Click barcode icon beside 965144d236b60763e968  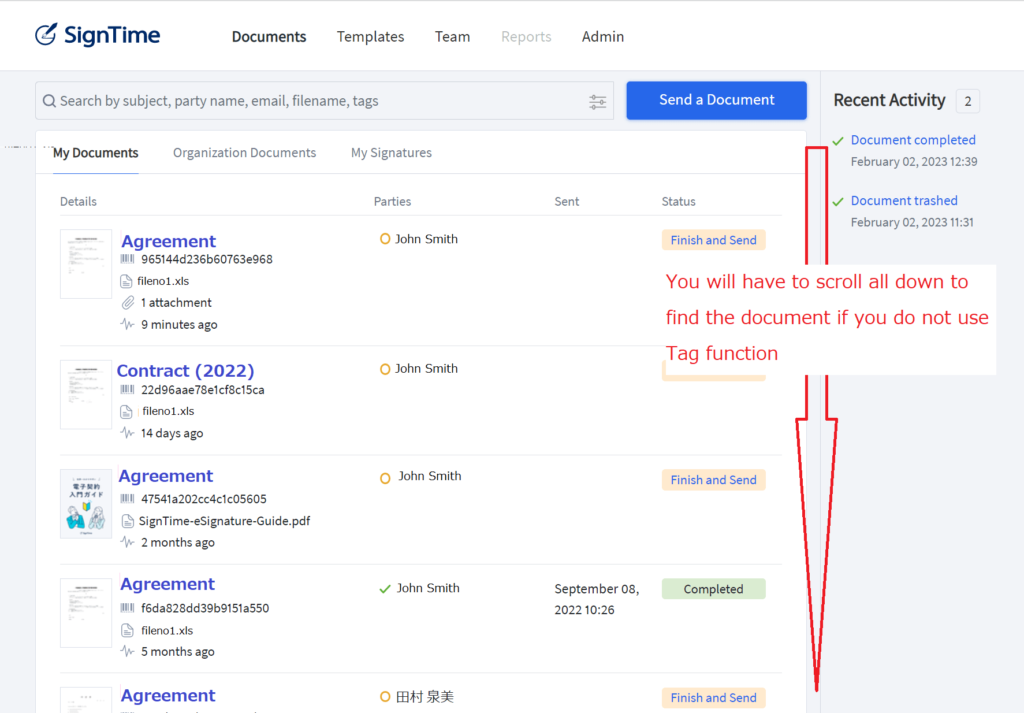[x=127, y=259]
